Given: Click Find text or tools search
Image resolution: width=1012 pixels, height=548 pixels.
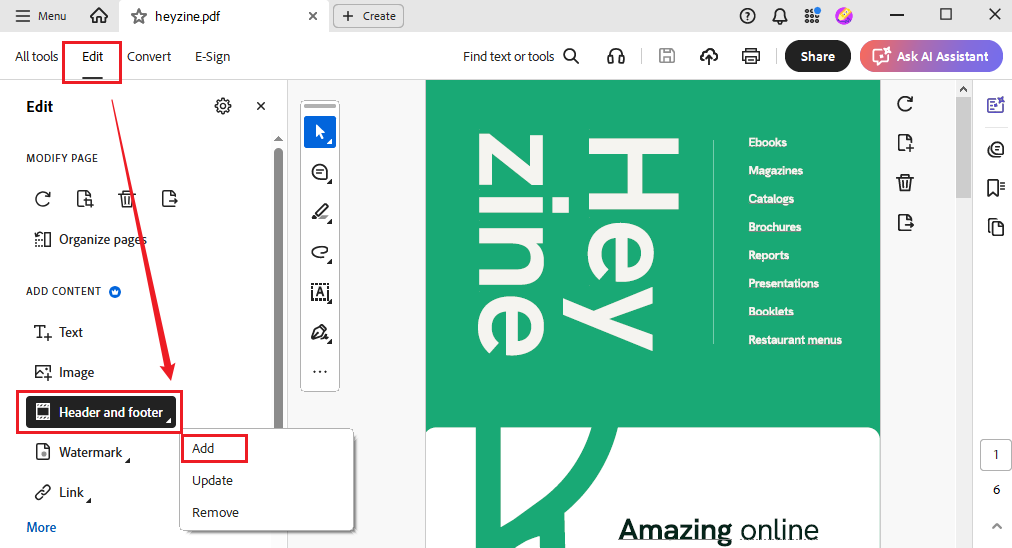Looking at the screenshot, I should (520, 56).
